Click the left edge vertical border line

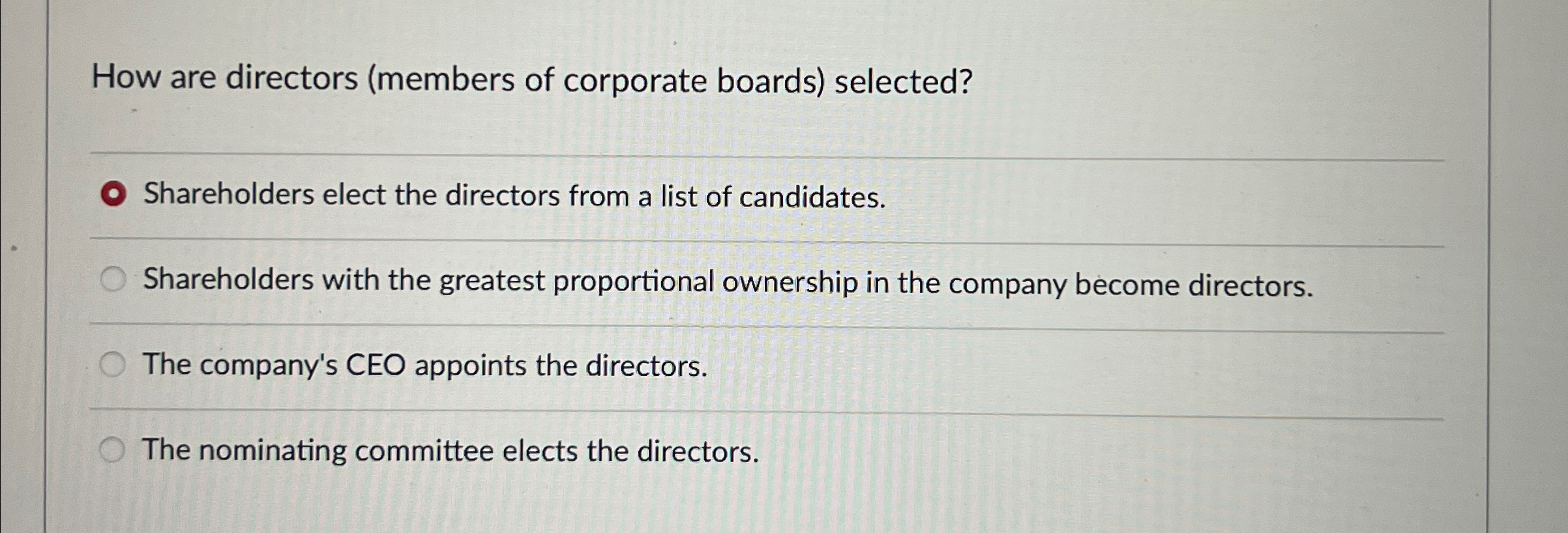[48, 261]
